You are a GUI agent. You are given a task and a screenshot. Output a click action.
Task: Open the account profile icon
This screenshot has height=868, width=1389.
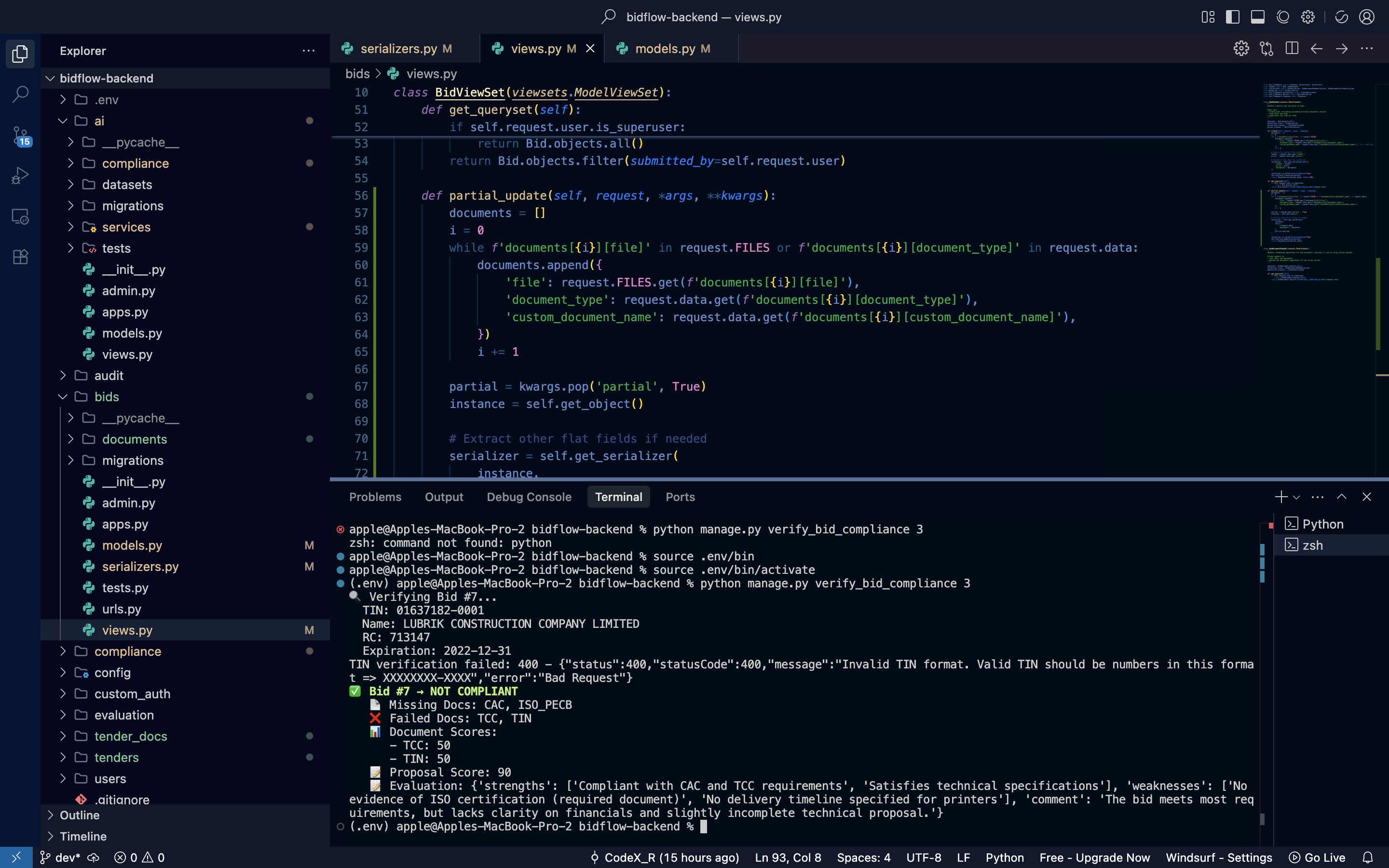click(1367, 17)
